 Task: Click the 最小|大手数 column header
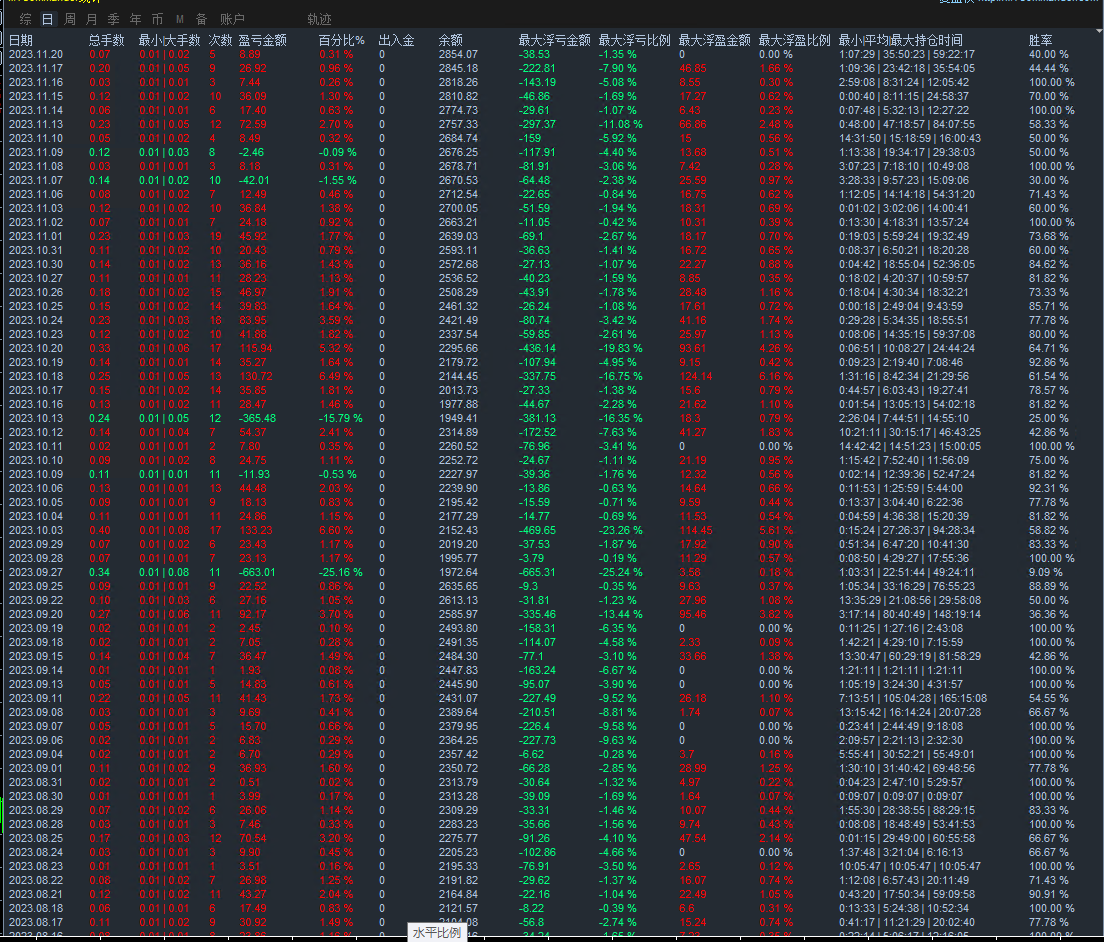tap(170, 40)
